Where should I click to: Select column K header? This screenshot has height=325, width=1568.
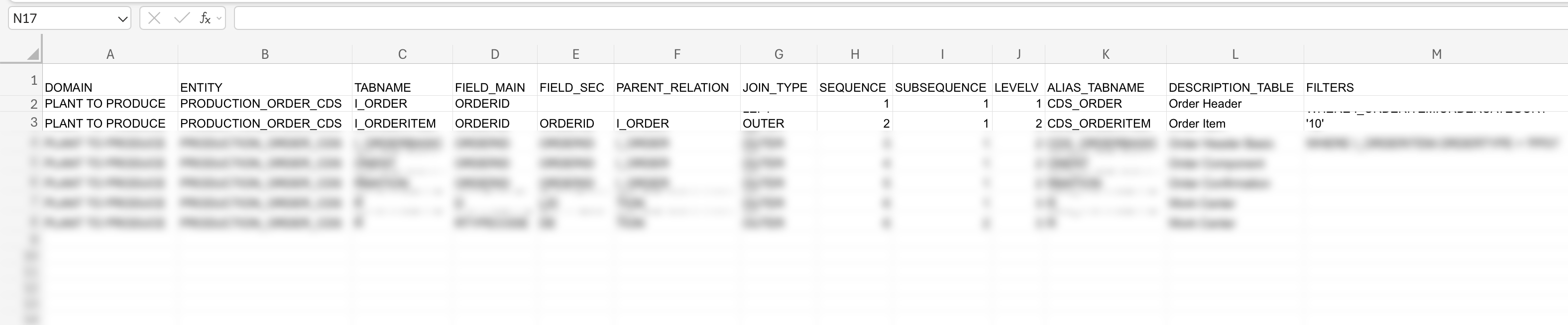[1106, 54]
